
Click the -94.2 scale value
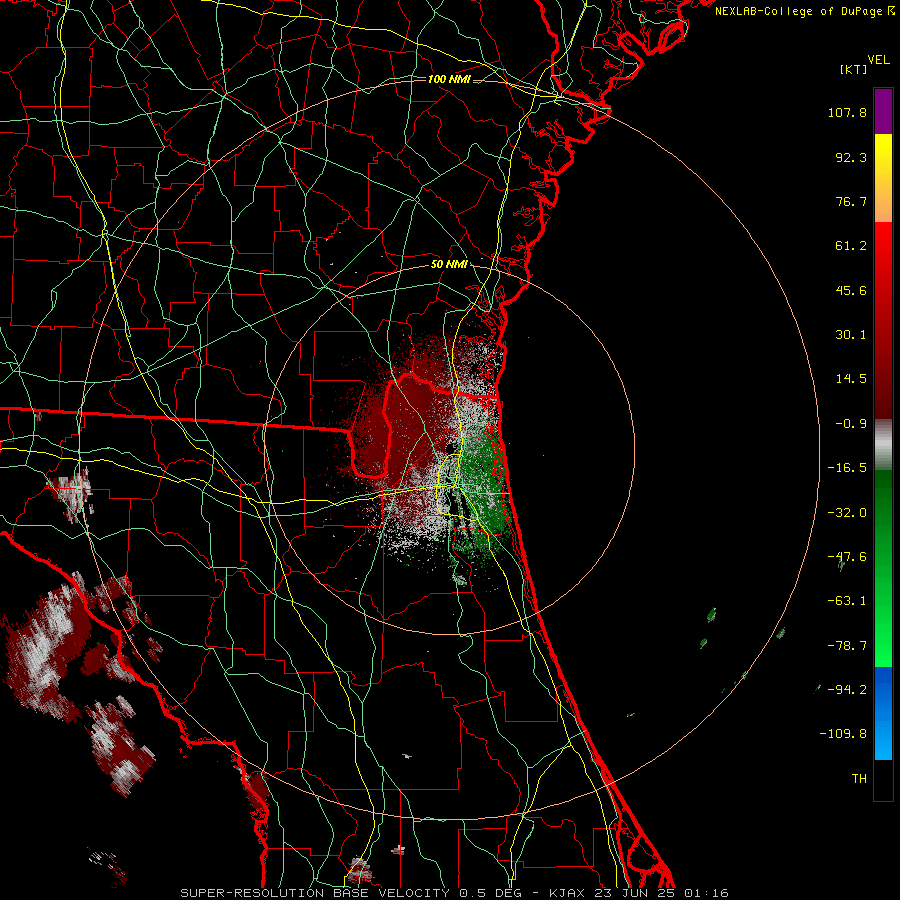coord(847,689)
